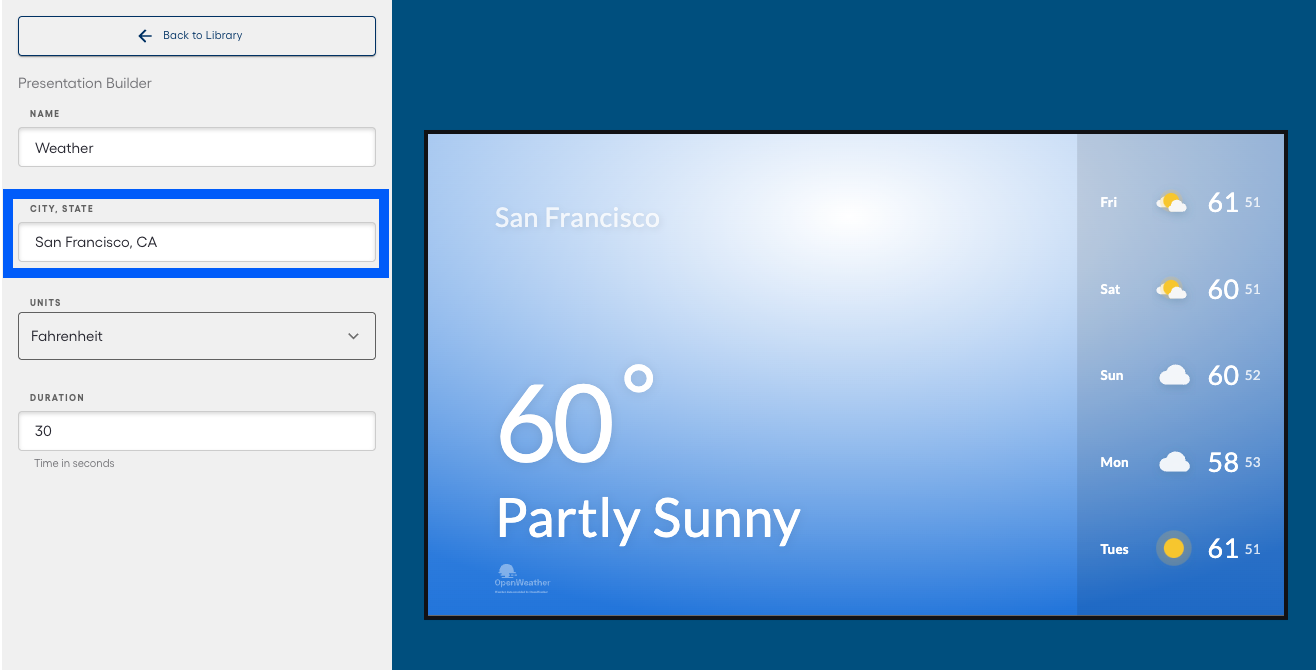
Task: Click the Fri forecast day label
Action: [x=1108, y=202]
